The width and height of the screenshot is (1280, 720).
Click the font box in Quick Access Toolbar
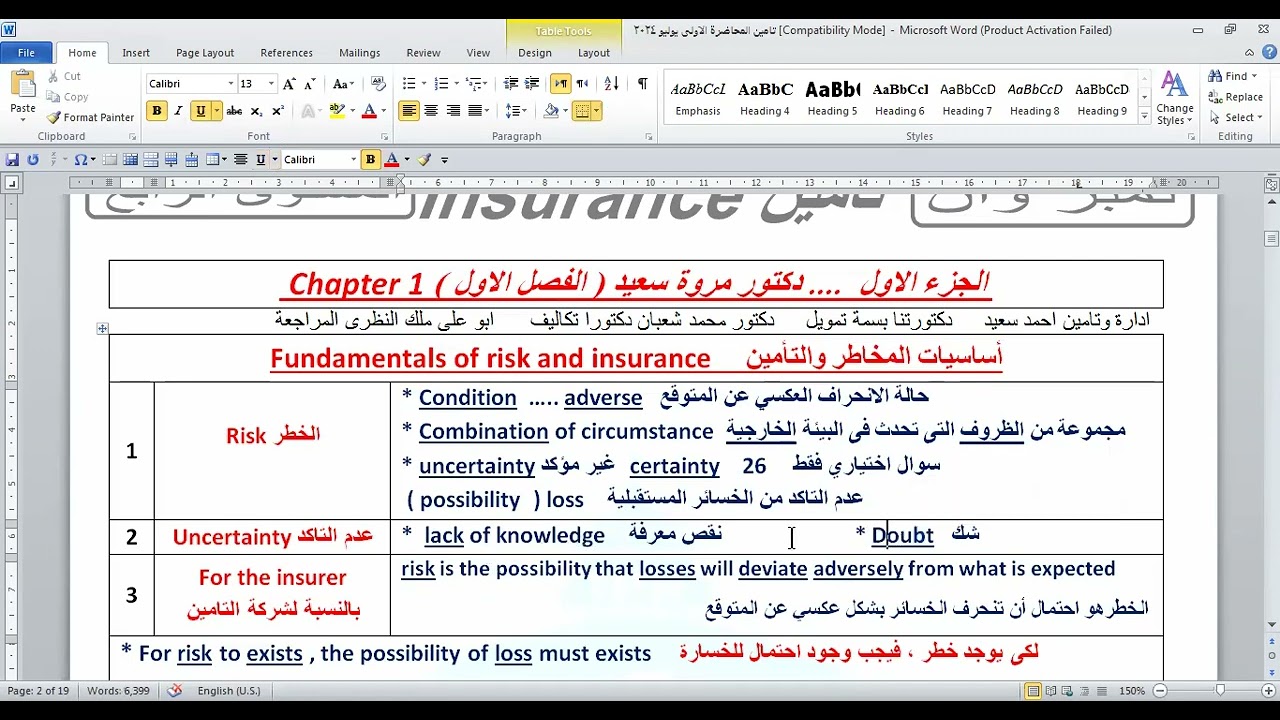point(320,160)
